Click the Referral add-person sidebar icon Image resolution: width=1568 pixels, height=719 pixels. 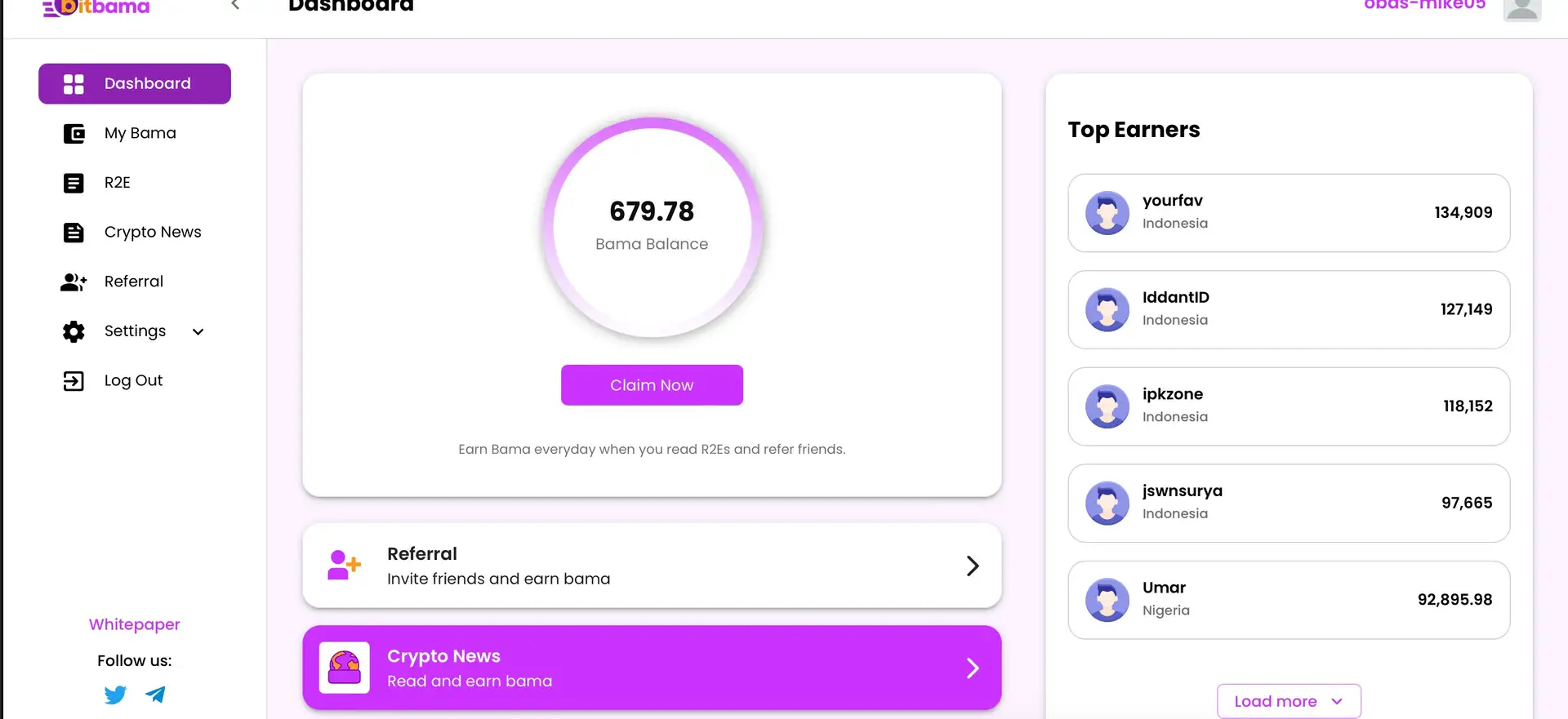pos(73,282)
